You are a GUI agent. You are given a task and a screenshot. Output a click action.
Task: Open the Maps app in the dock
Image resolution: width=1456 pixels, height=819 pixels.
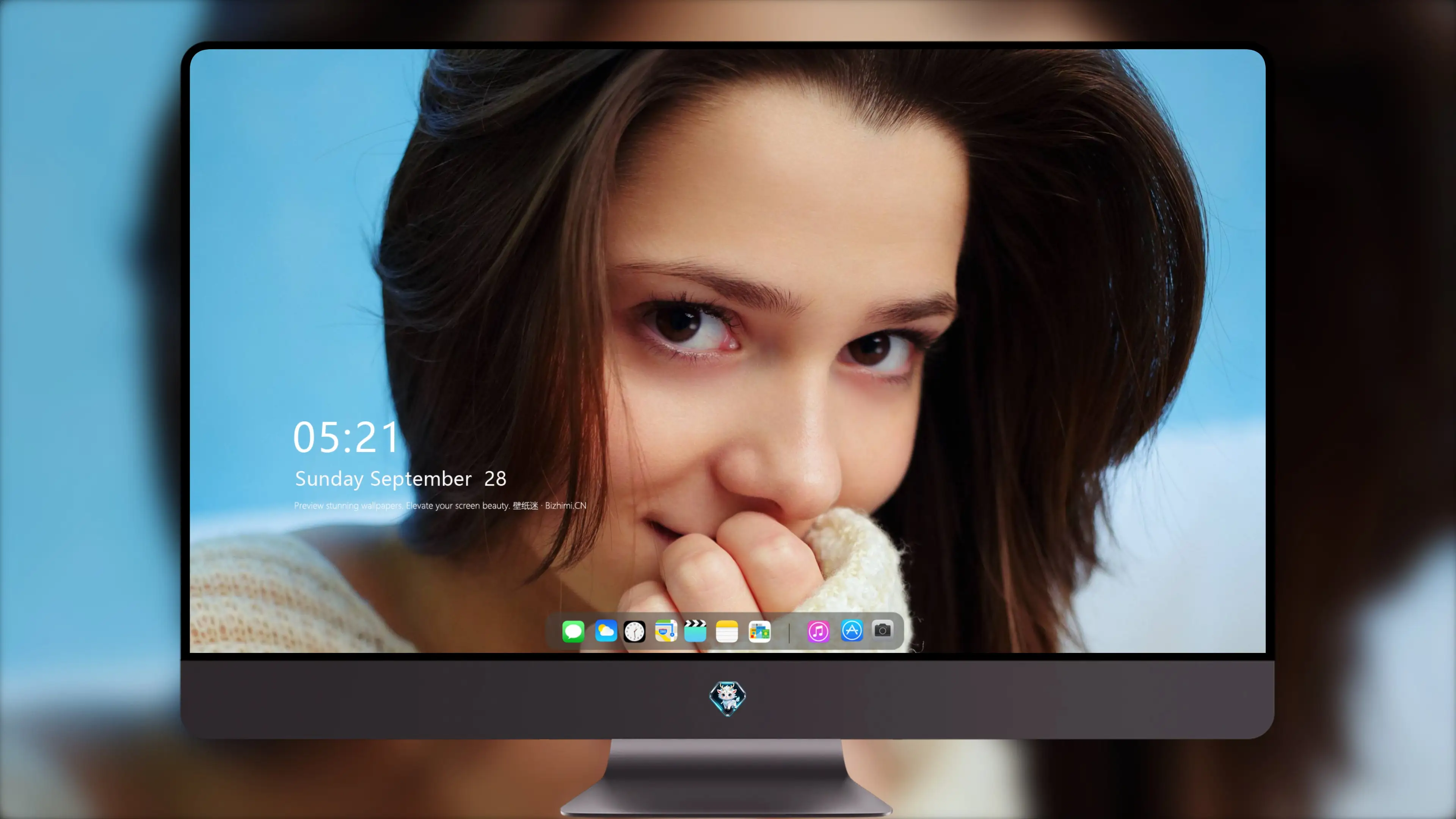666,631
